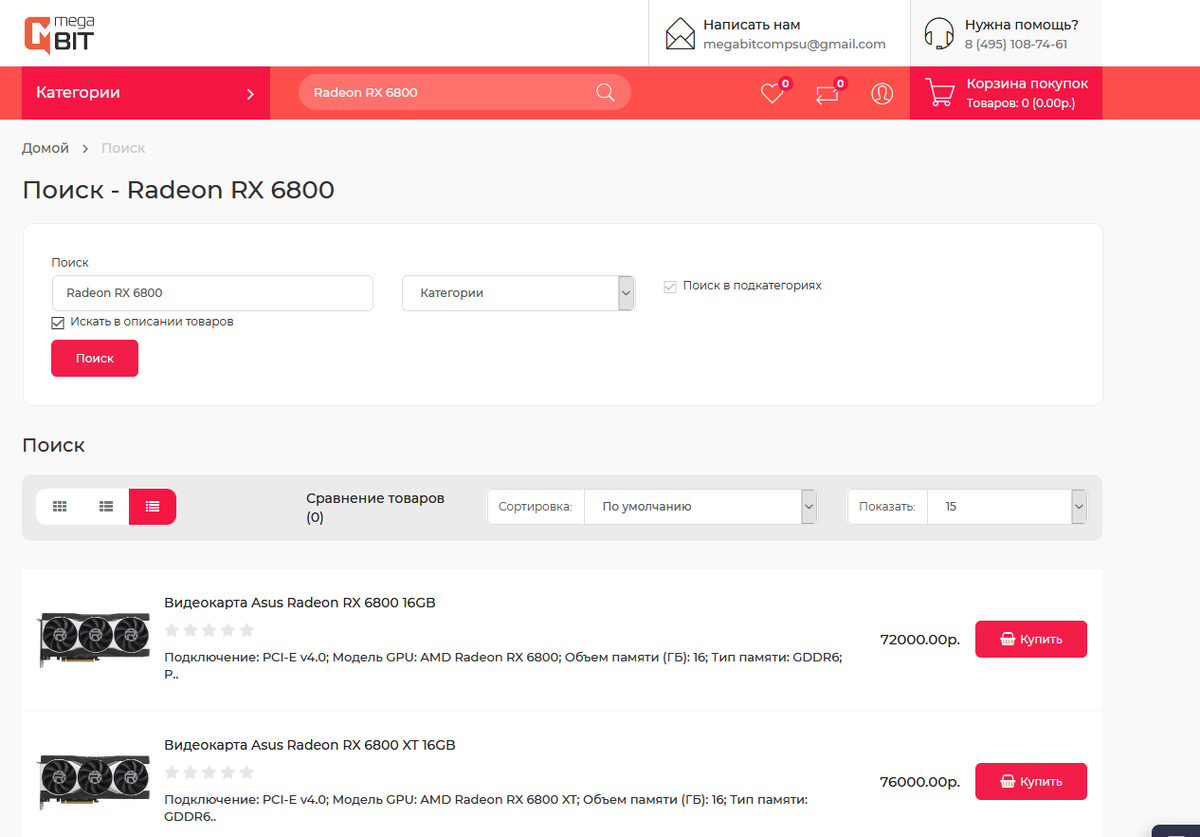The height and width of the screenshot is (837, 1200).
Task: Go to Домой breadcrumb
Action: [46, 148]
